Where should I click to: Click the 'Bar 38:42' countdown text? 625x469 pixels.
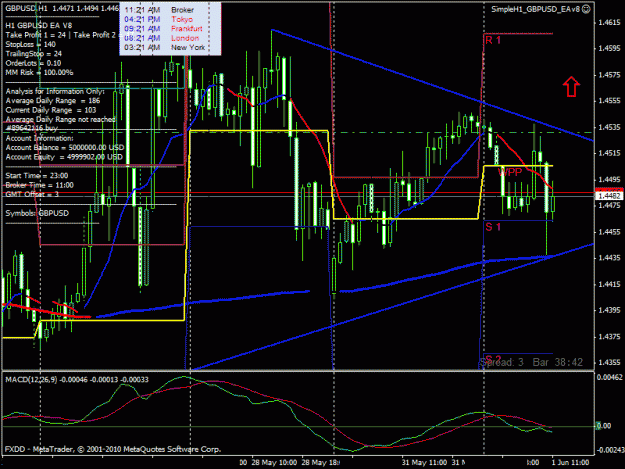click(558, 362)
